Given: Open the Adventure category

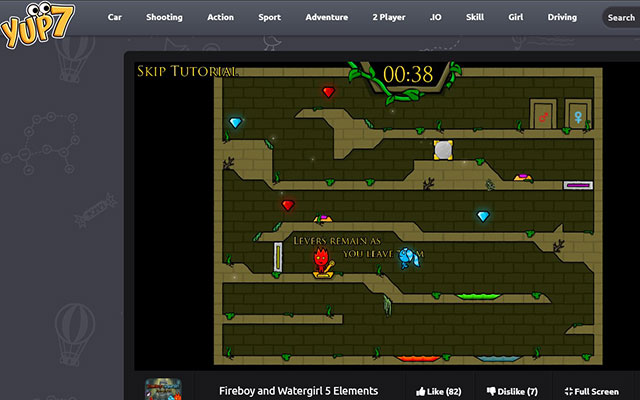Looking at the screenshot, I should pyautogui.click(x=327, y=17).
